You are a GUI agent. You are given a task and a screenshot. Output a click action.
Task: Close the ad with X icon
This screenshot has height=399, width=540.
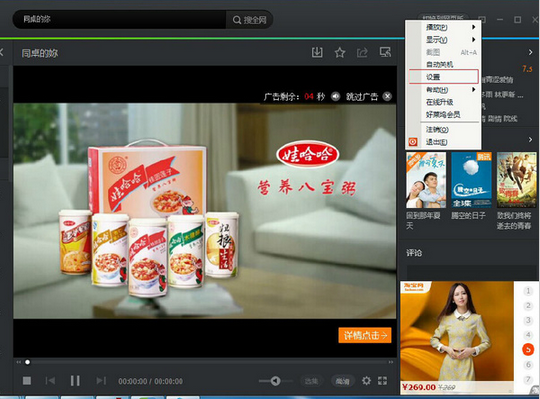pos(387,96)
